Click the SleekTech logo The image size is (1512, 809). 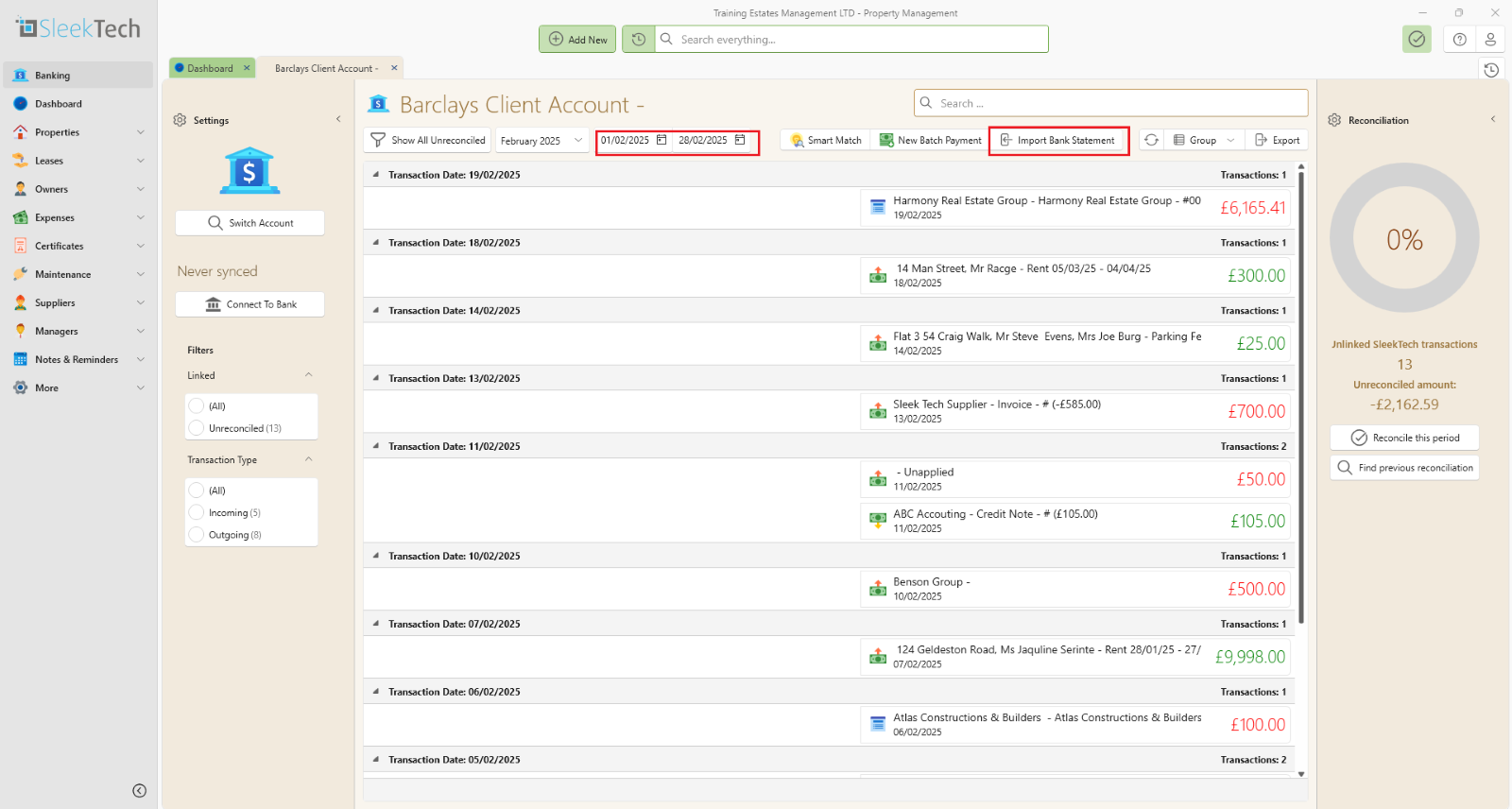tap(78, 28)
